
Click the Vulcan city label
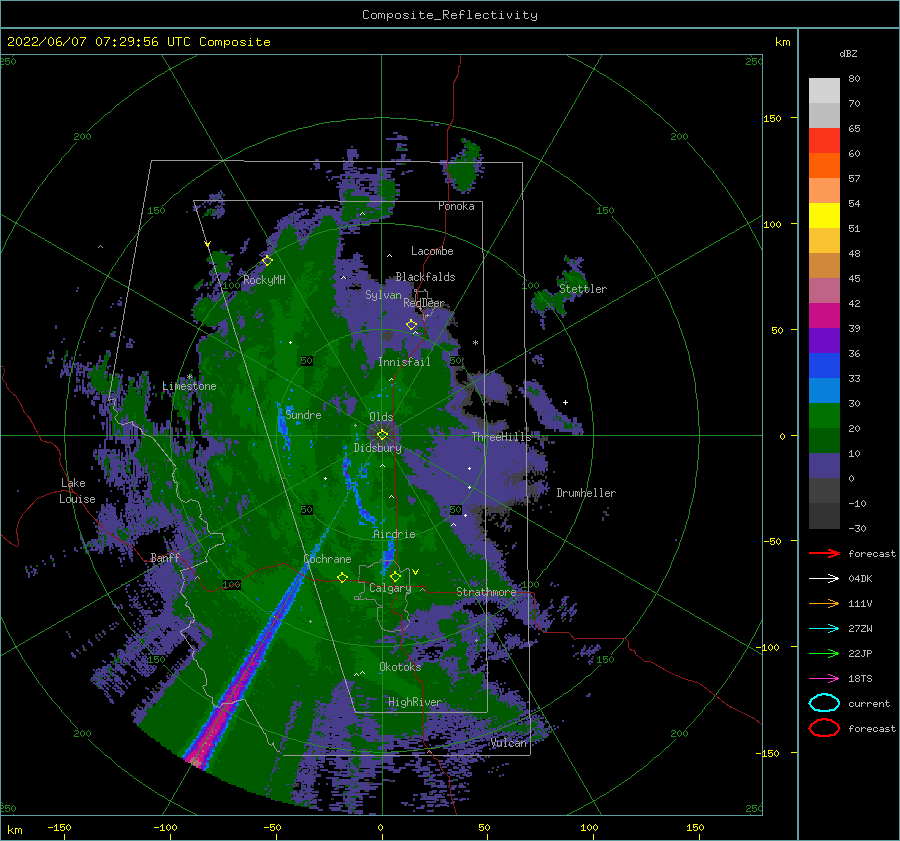click(x=508, y=743)
